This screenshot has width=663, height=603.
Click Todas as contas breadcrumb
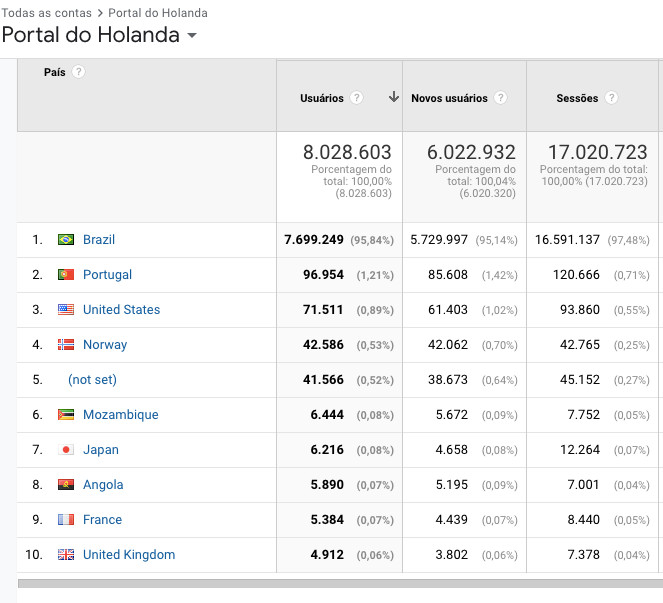(46, 13)
